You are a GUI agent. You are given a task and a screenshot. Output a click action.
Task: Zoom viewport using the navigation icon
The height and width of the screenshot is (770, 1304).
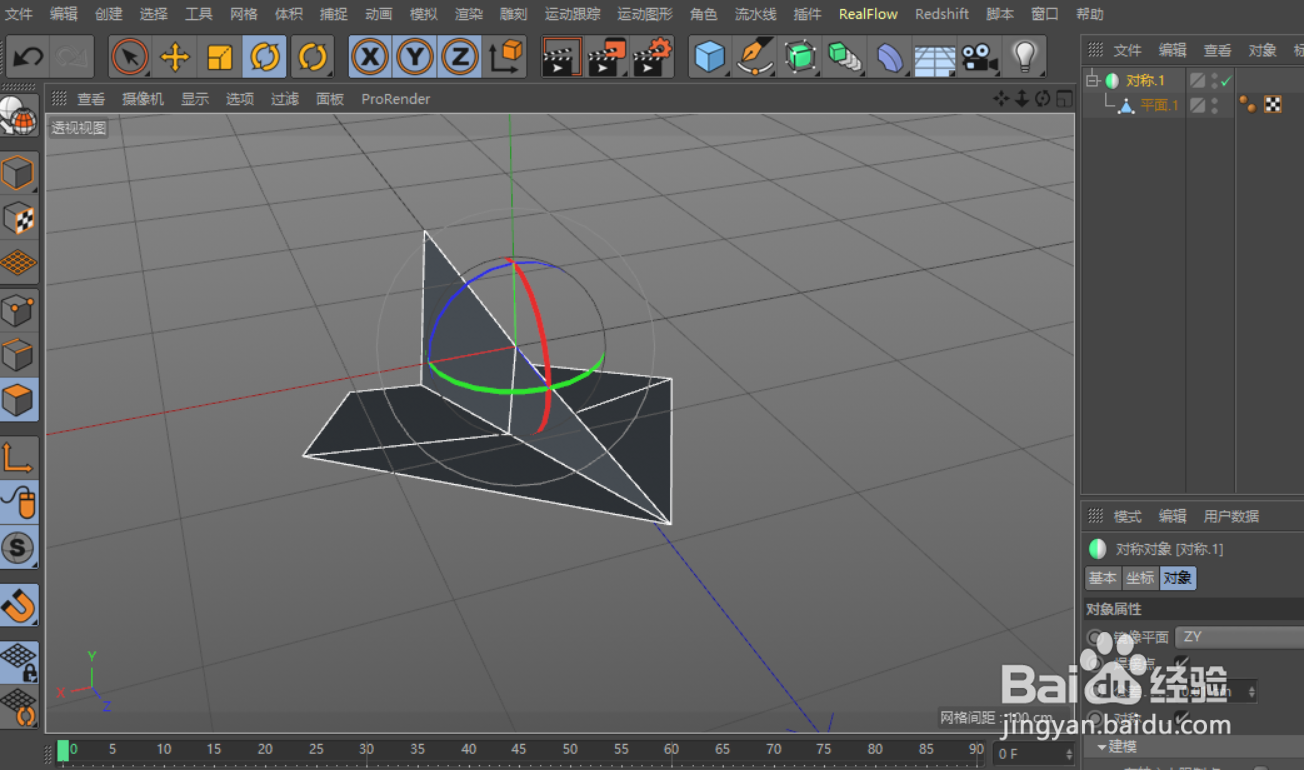[x=1022, y=98]
